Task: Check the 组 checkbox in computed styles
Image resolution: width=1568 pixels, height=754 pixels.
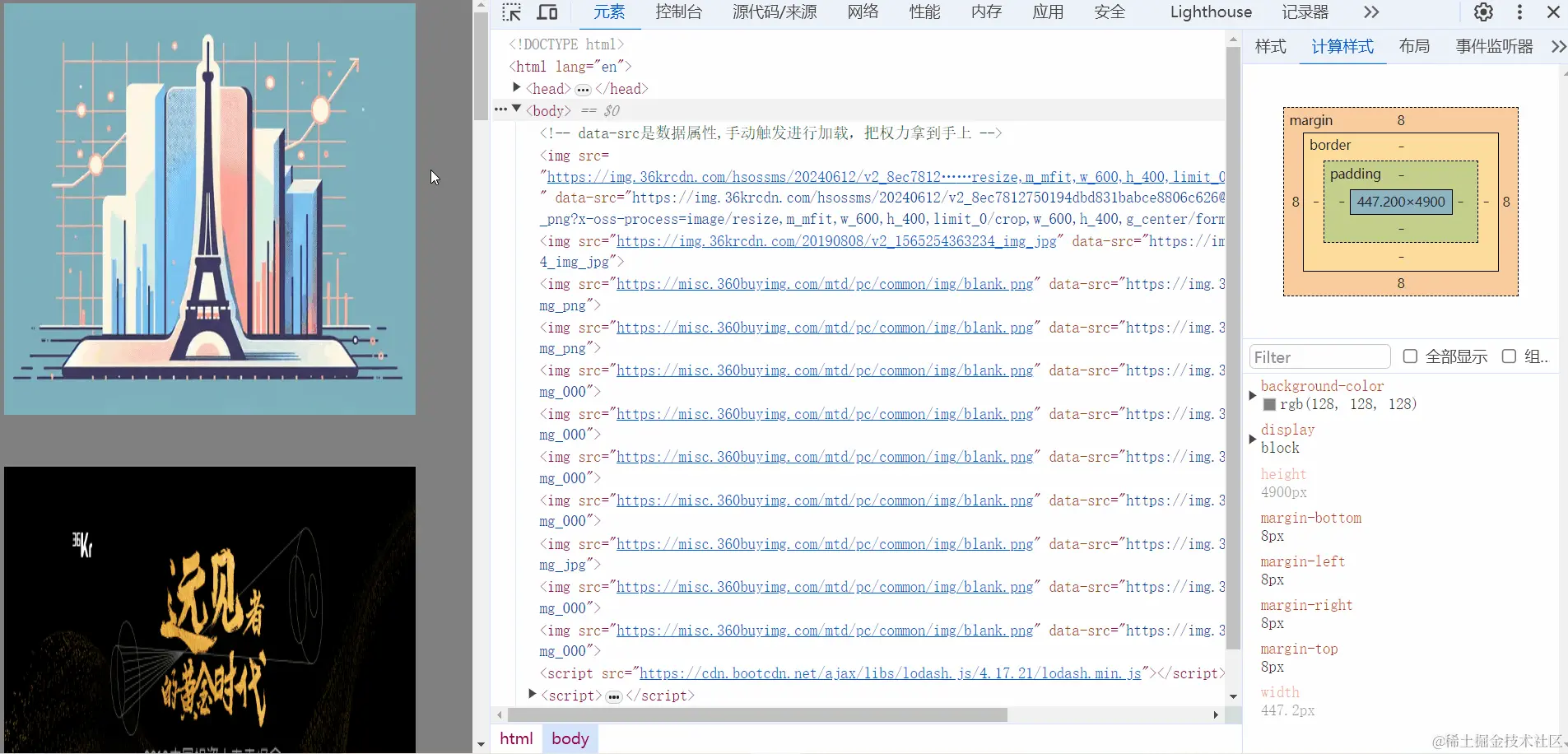Action: [x=1510, y=356]
